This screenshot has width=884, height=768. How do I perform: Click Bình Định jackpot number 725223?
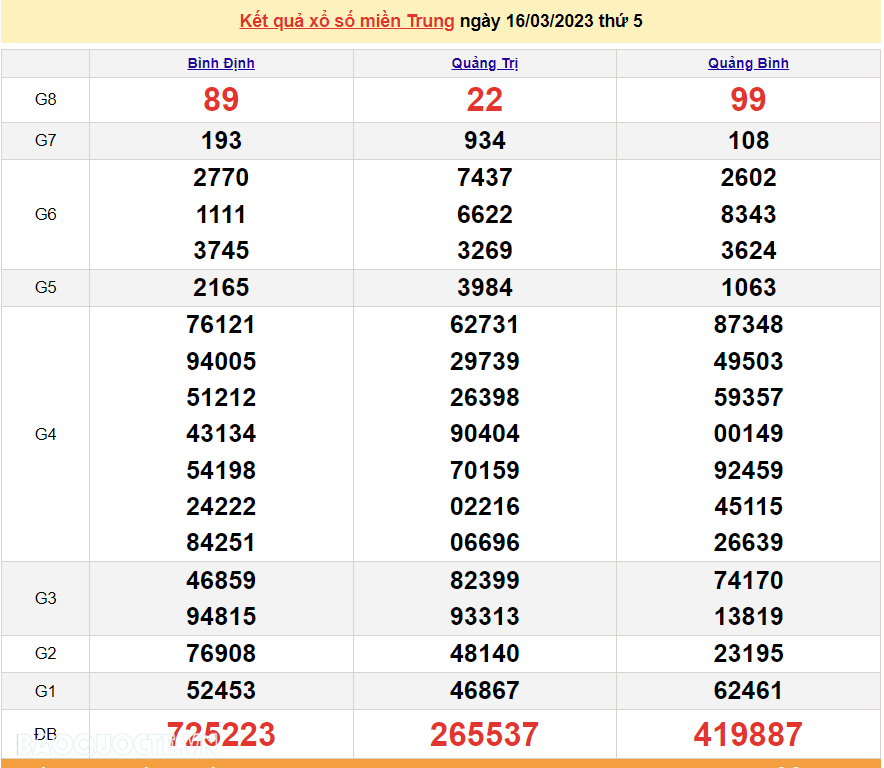pos(221,733)
